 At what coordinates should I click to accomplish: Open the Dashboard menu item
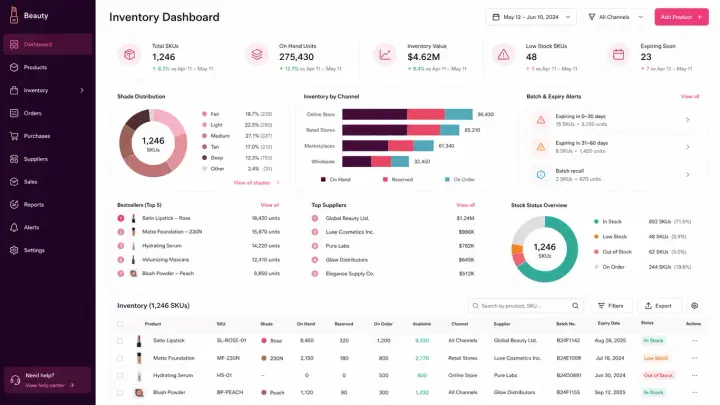coord(48,45)
